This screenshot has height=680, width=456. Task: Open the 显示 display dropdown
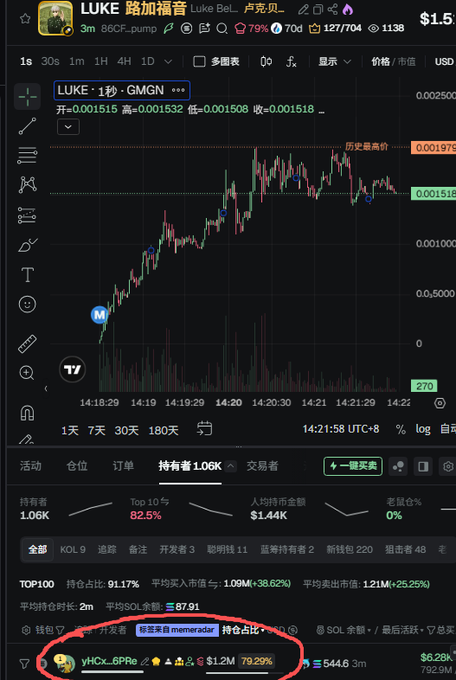[334, 62]
